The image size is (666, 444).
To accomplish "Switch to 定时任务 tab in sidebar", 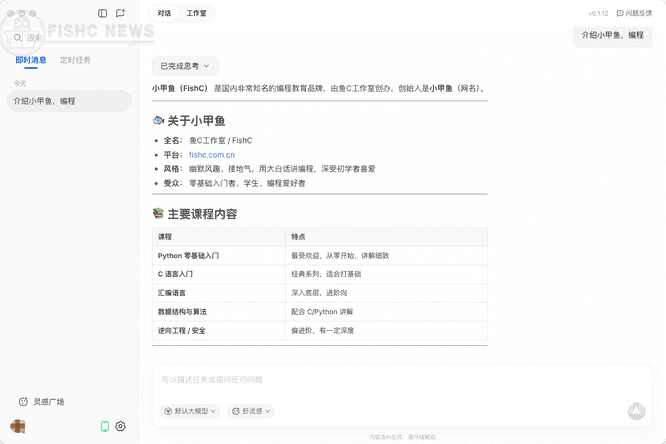I will pos(75,60).
